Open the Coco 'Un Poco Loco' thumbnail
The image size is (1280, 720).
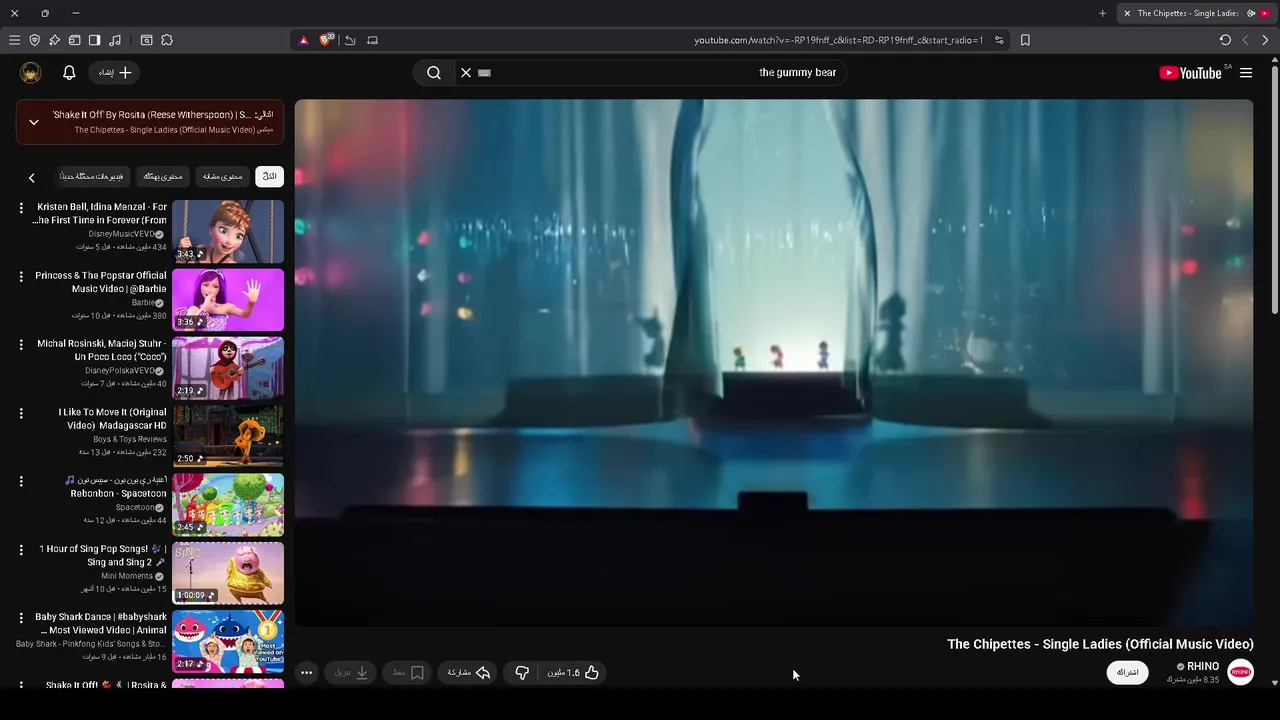click(228, 368)
